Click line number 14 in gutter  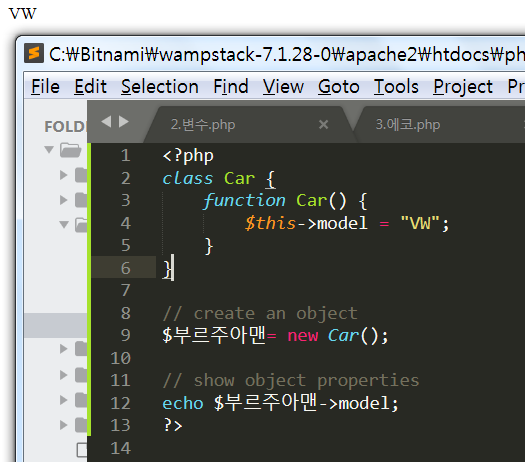click(121, 448)
